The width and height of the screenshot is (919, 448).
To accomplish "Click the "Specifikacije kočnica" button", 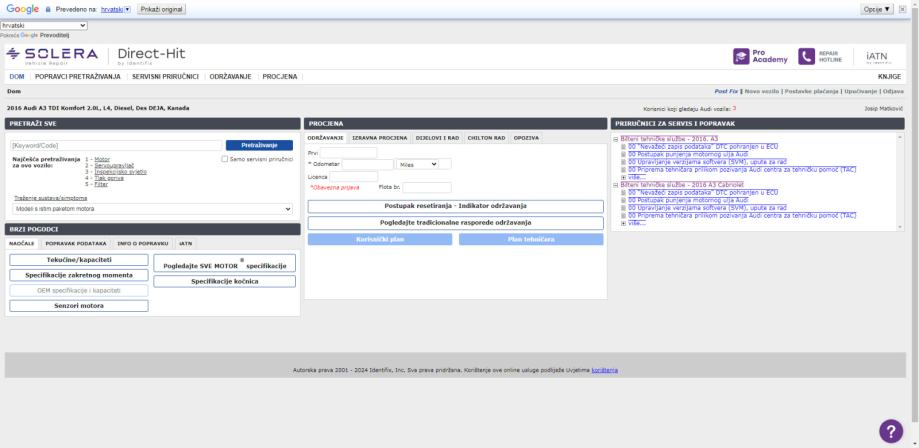I will 225,282.
